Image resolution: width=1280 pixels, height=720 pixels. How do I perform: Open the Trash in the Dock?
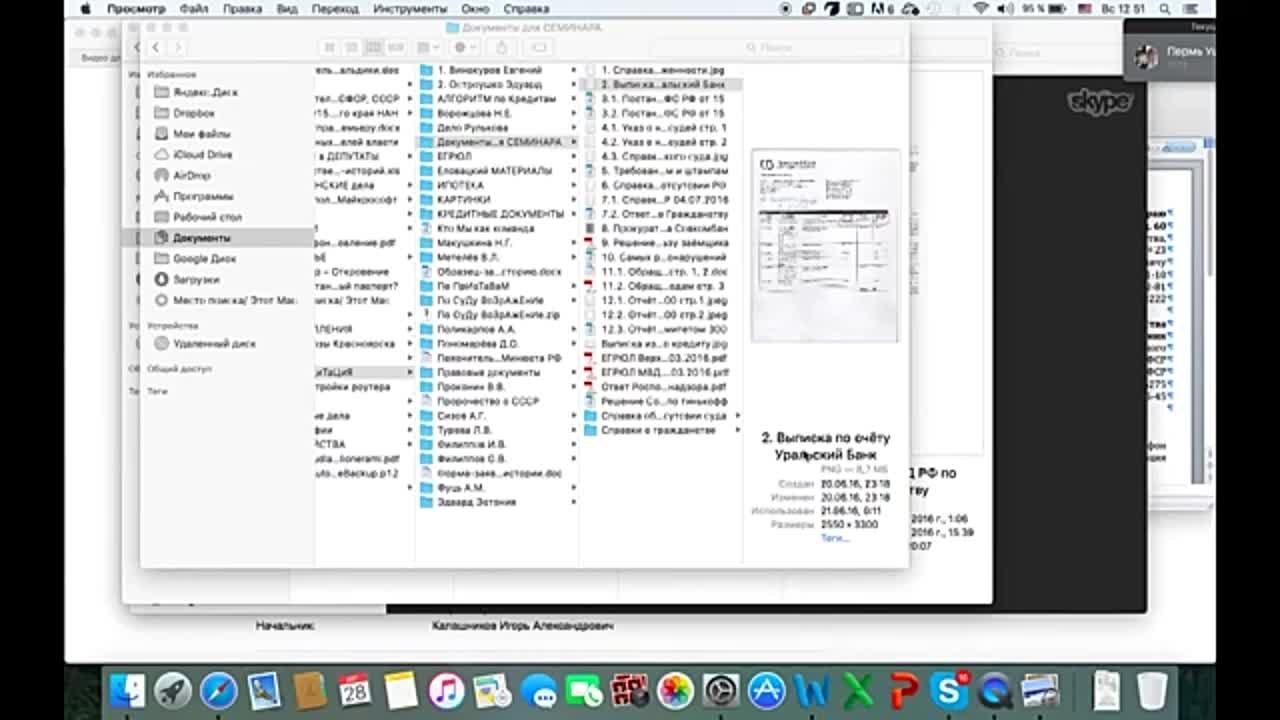click(1152, 691)
